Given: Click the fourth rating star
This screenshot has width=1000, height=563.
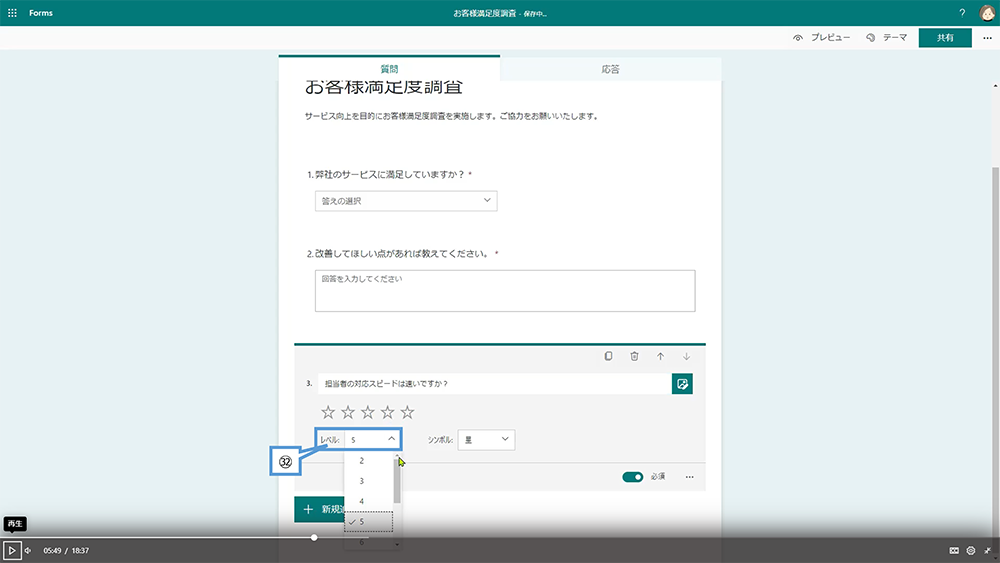Looking at the screenshot, I should (x=387, y=412).
